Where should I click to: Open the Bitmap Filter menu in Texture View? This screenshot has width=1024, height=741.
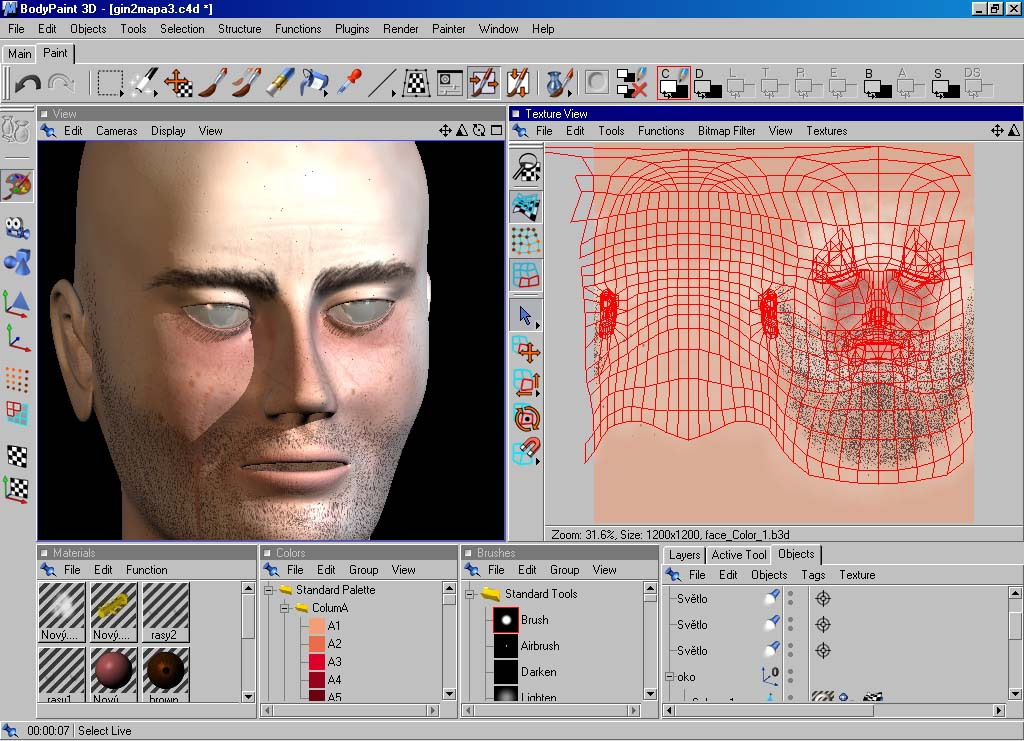point(726,131)
